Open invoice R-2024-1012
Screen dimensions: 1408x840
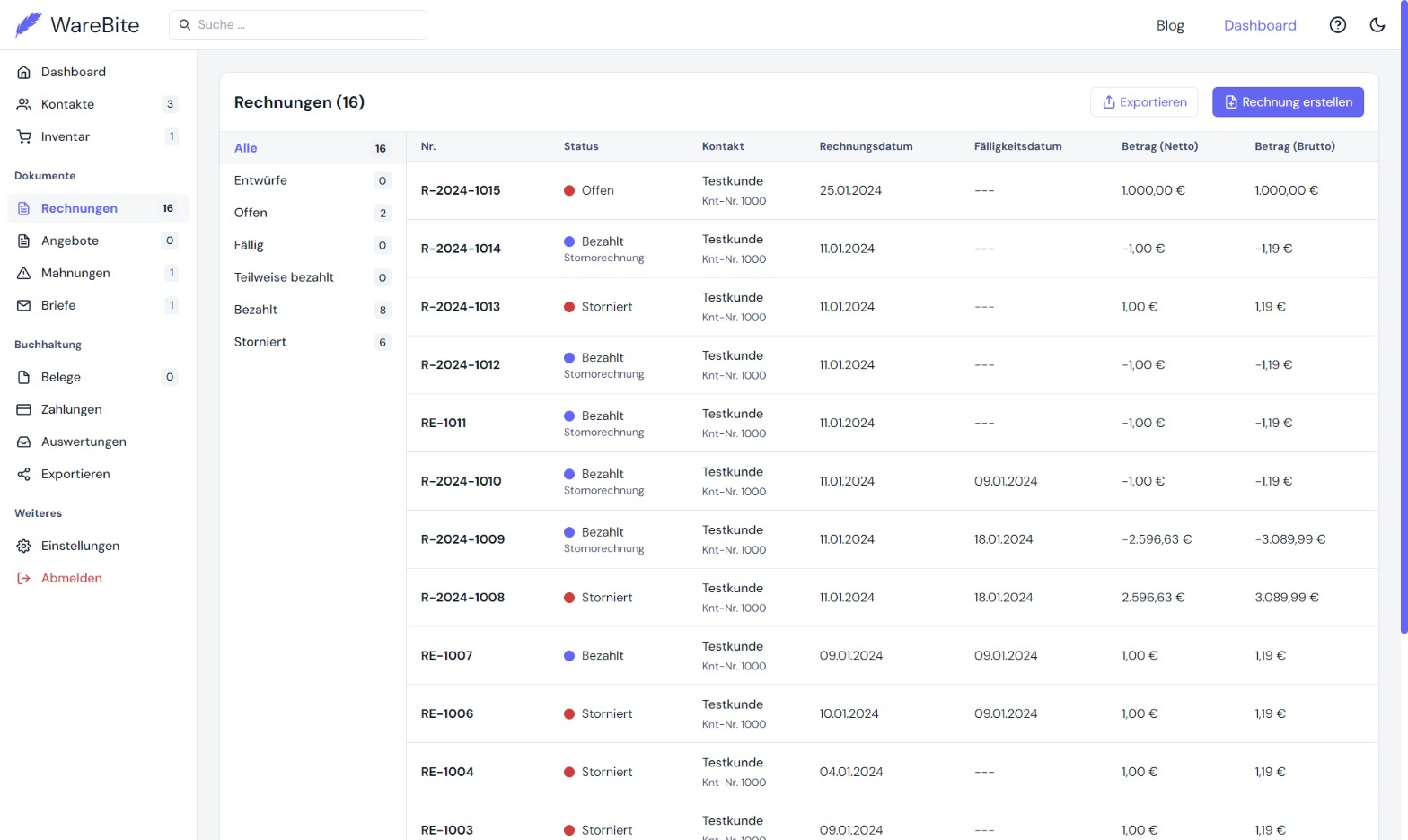pos(461,364)
